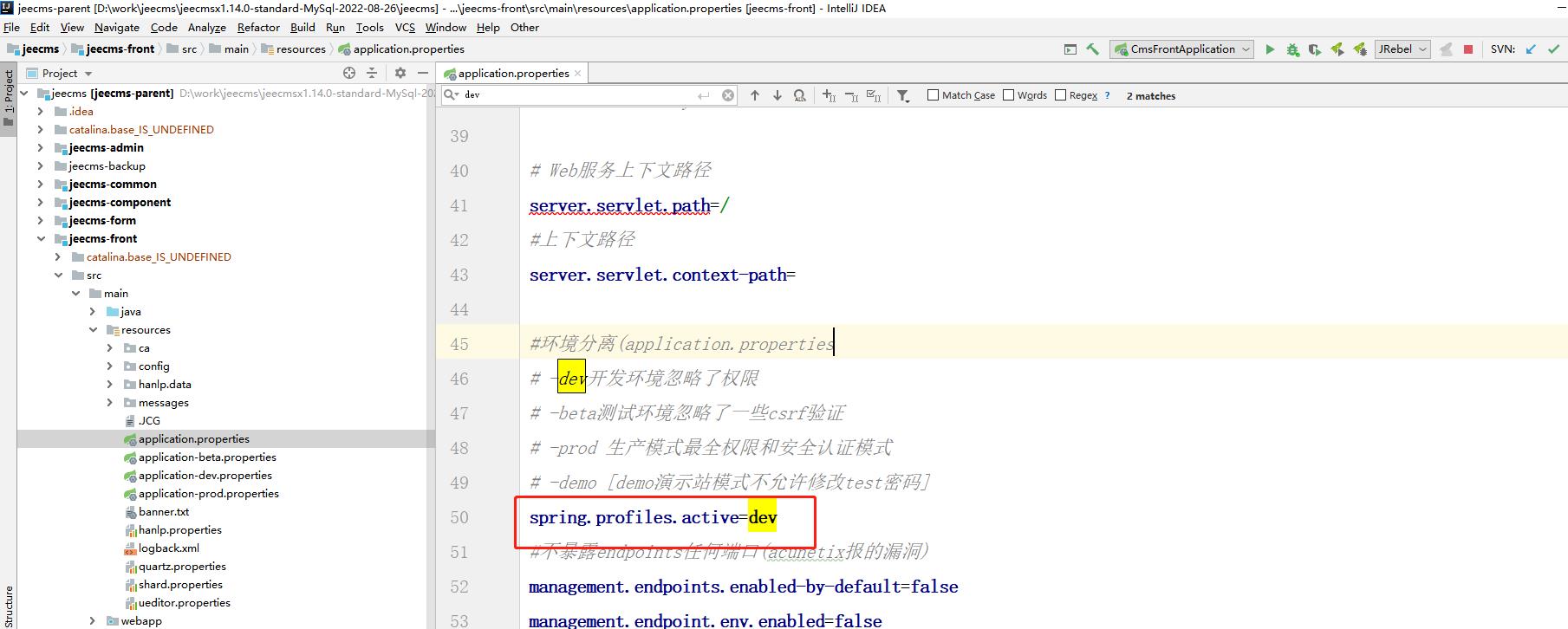
Task: Expand the config folder
Action: pos(109,366)
